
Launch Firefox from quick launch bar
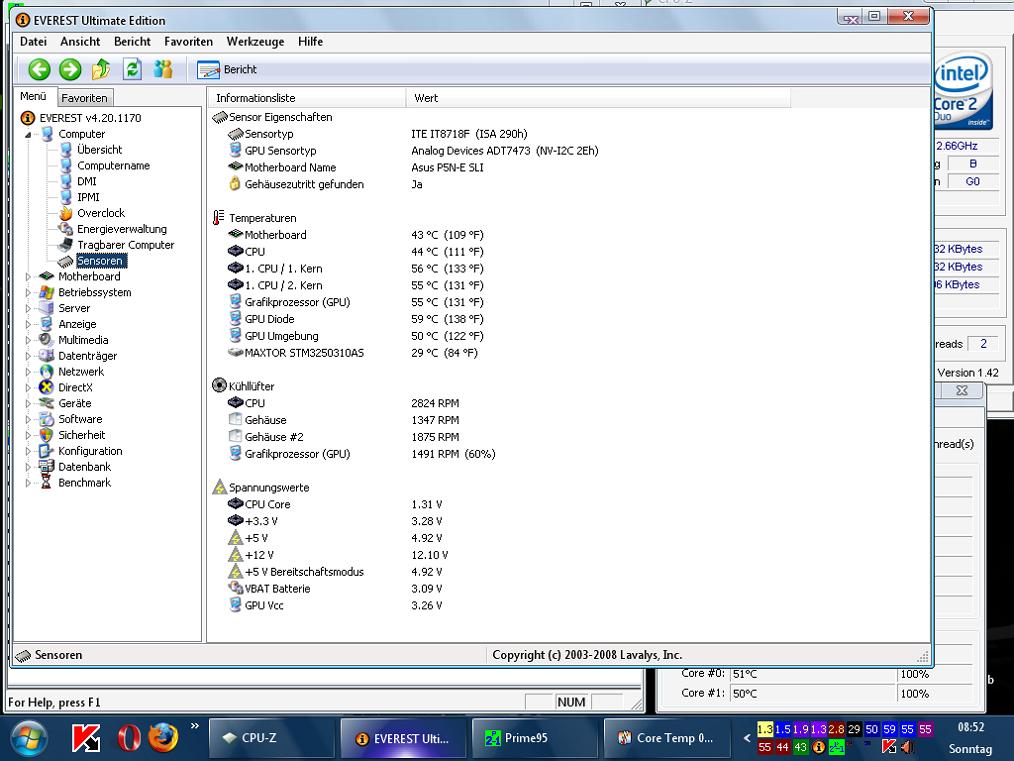tap(163, 738)
